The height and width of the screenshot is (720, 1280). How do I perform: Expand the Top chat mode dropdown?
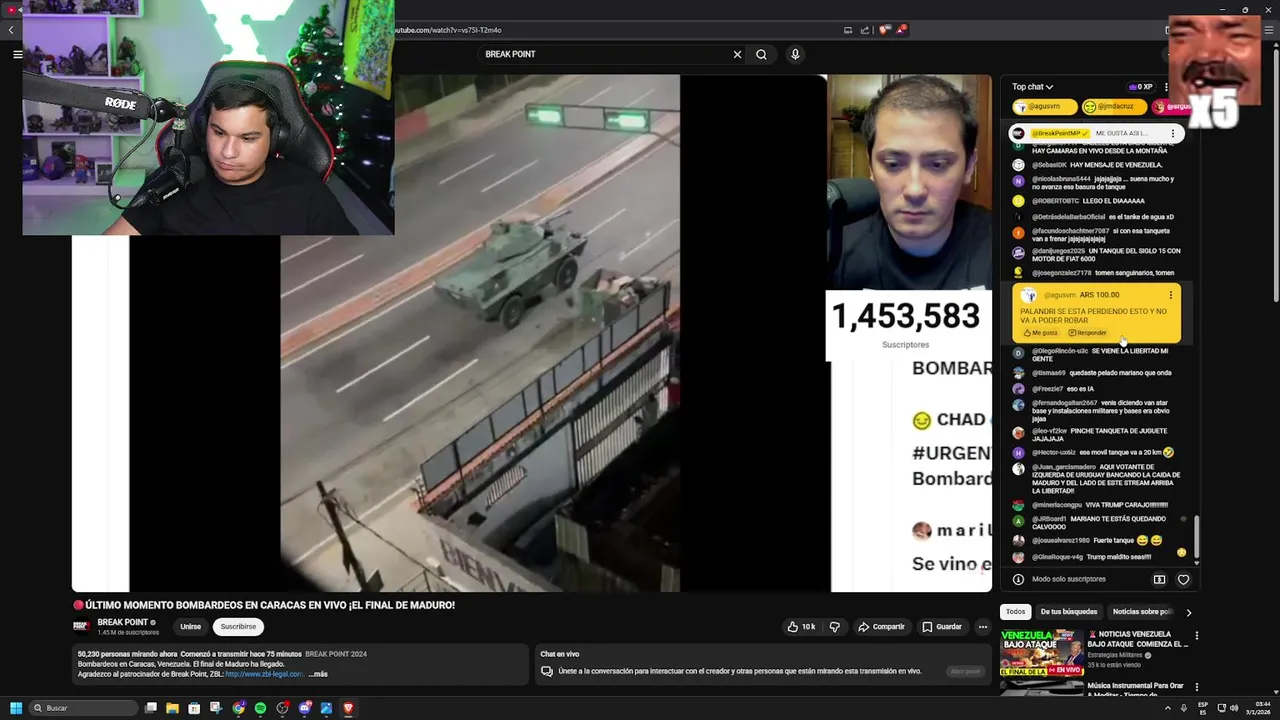pyautogui.click(x=1032, y=87)
